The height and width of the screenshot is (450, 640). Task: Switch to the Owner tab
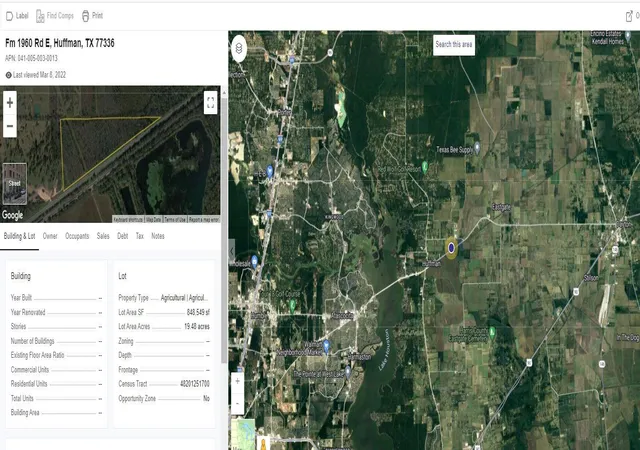pos(50,236)
